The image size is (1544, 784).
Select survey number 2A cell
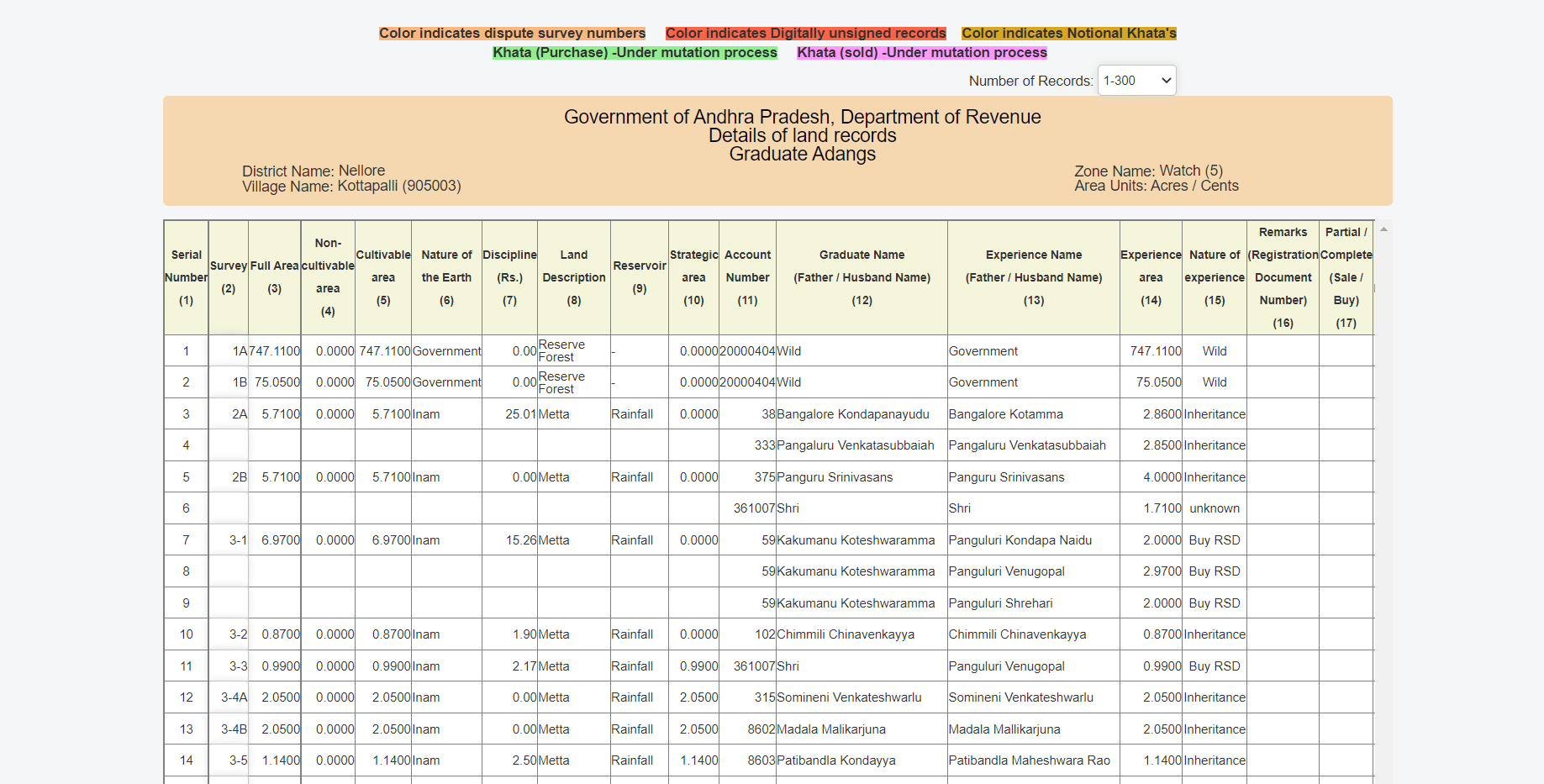coord(238,413)
